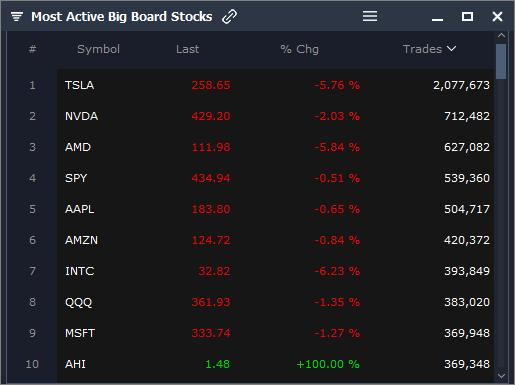
Task: Click the scrollbar up arrow
Action: (x=501, y=35)
